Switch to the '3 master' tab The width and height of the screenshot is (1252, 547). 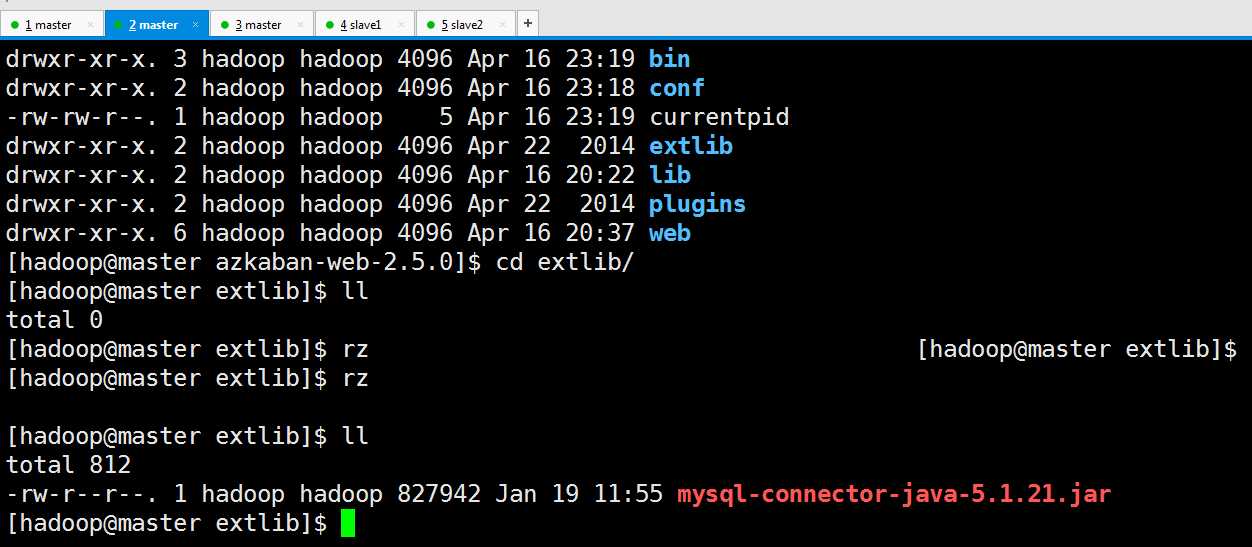262,24
